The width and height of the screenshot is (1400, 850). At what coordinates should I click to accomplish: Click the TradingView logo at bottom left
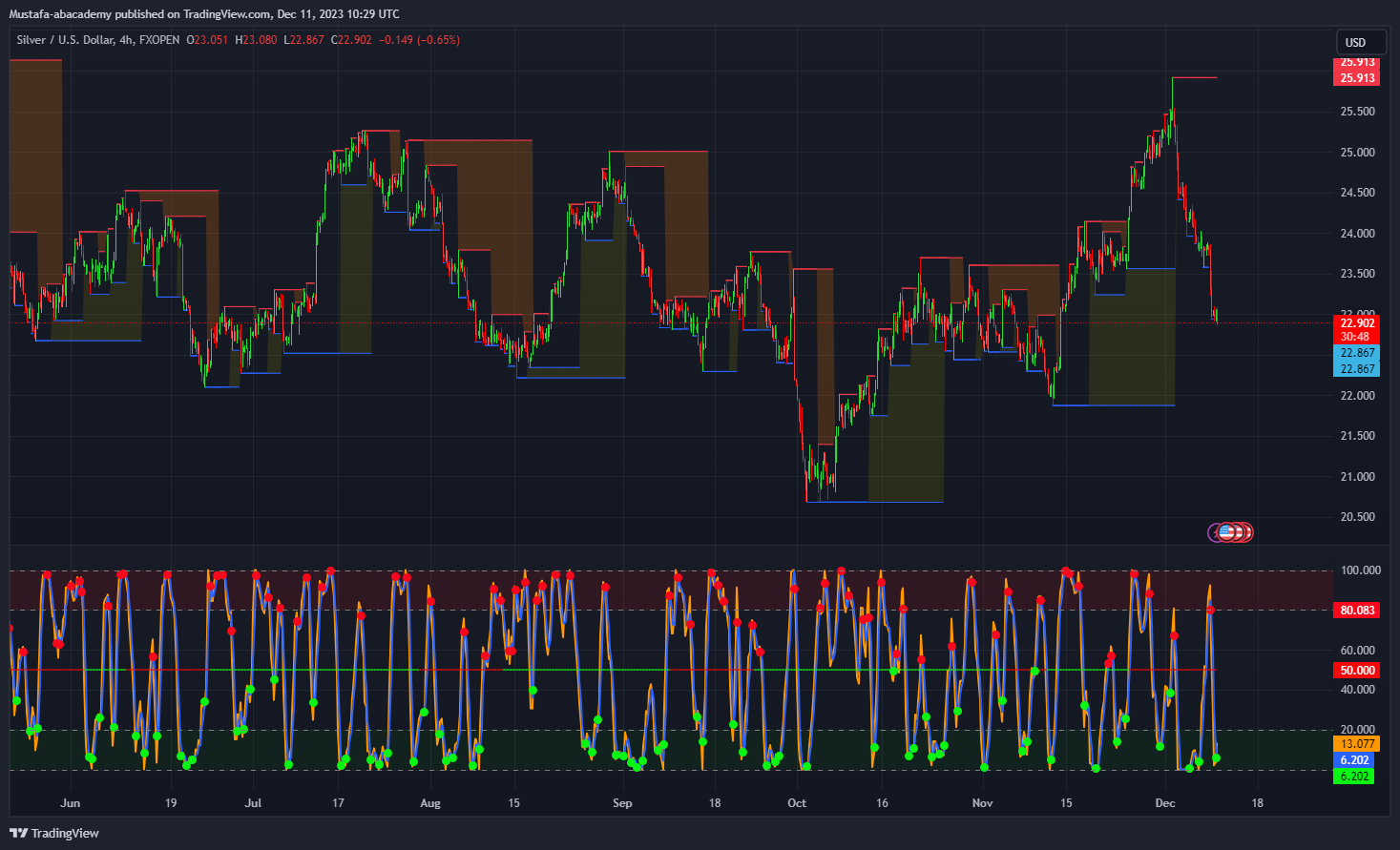pos(54,833)
